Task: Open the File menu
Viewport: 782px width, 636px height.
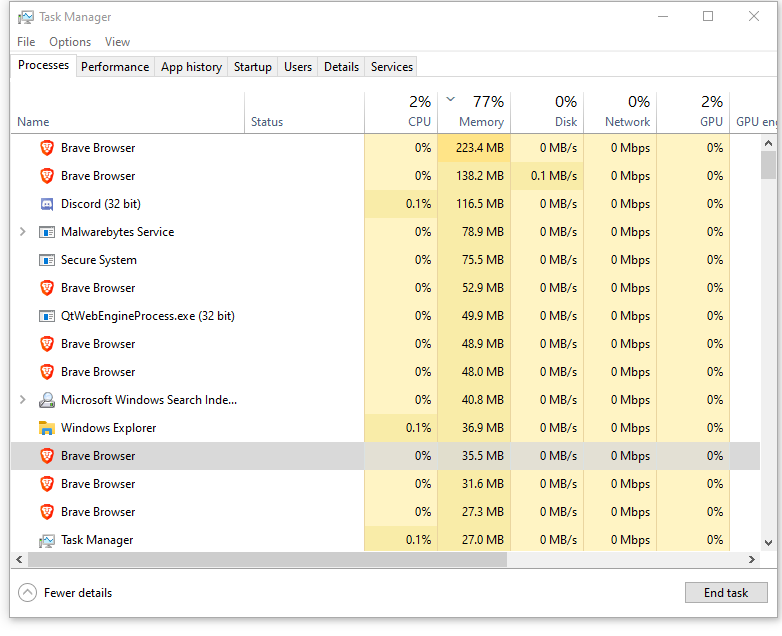Action: (26, 42)
